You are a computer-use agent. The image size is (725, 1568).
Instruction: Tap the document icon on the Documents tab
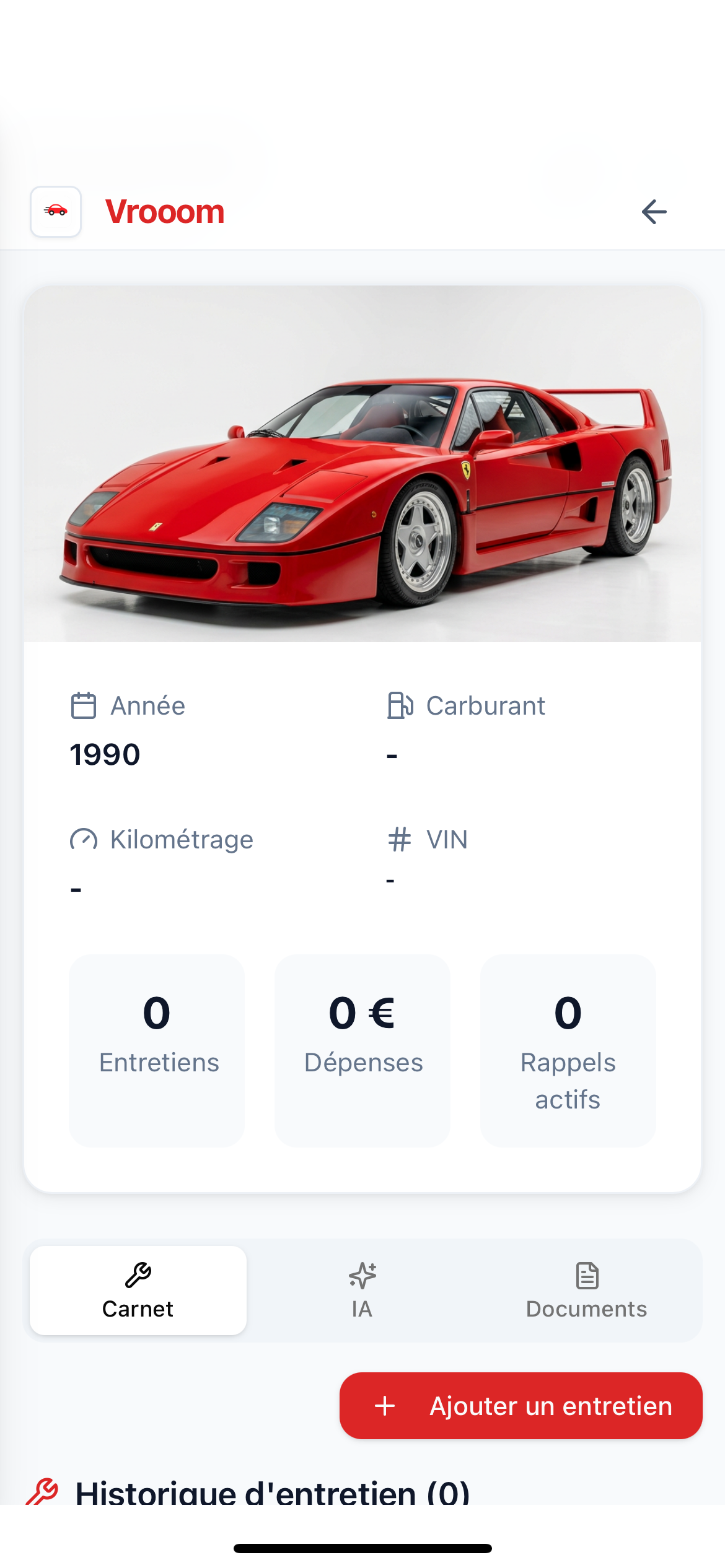(587, 1276)
